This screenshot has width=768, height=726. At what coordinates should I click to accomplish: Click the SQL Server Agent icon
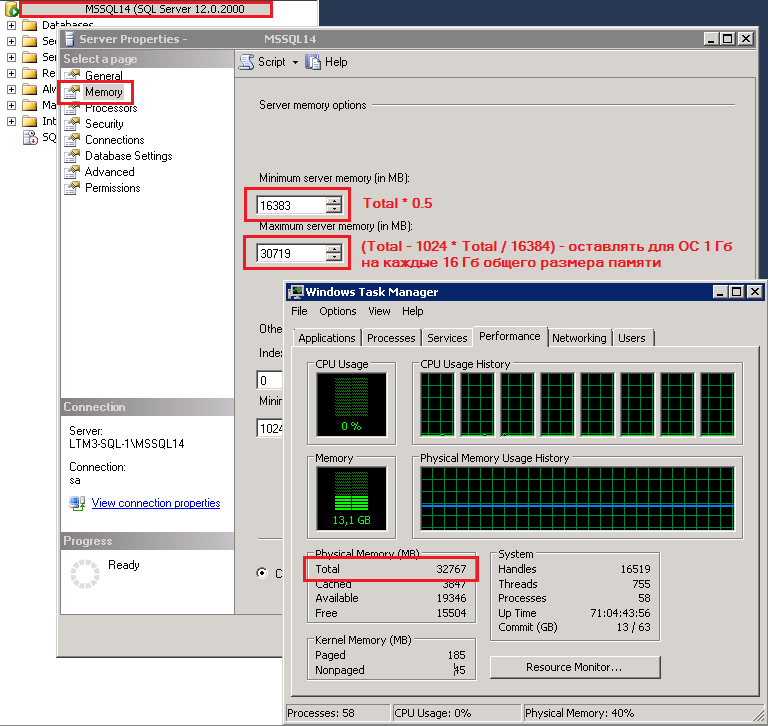click(30, 138)
